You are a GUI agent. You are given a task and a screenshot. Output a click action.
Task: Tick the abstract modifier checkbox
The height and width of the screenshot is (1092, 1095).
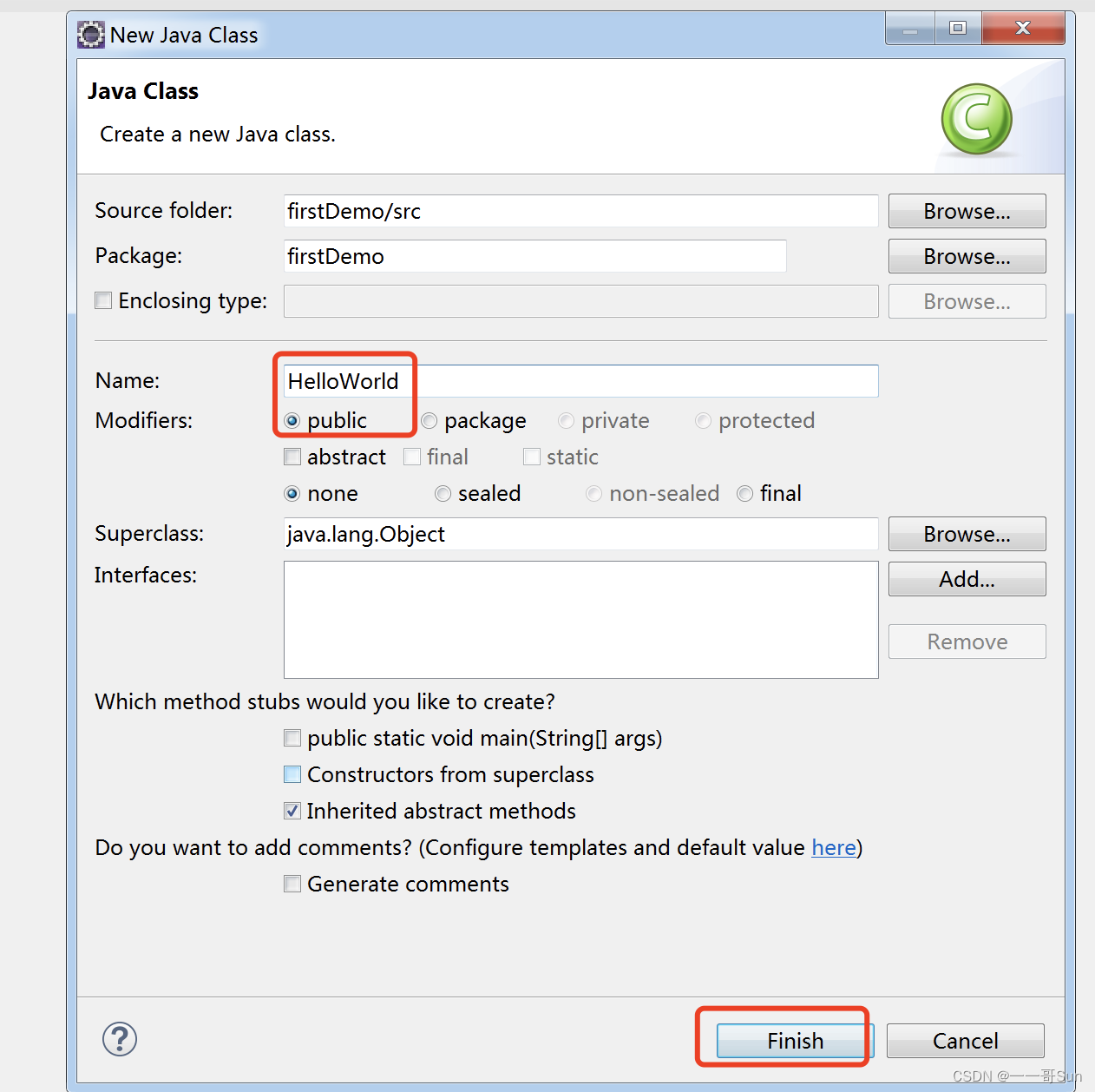292,457
